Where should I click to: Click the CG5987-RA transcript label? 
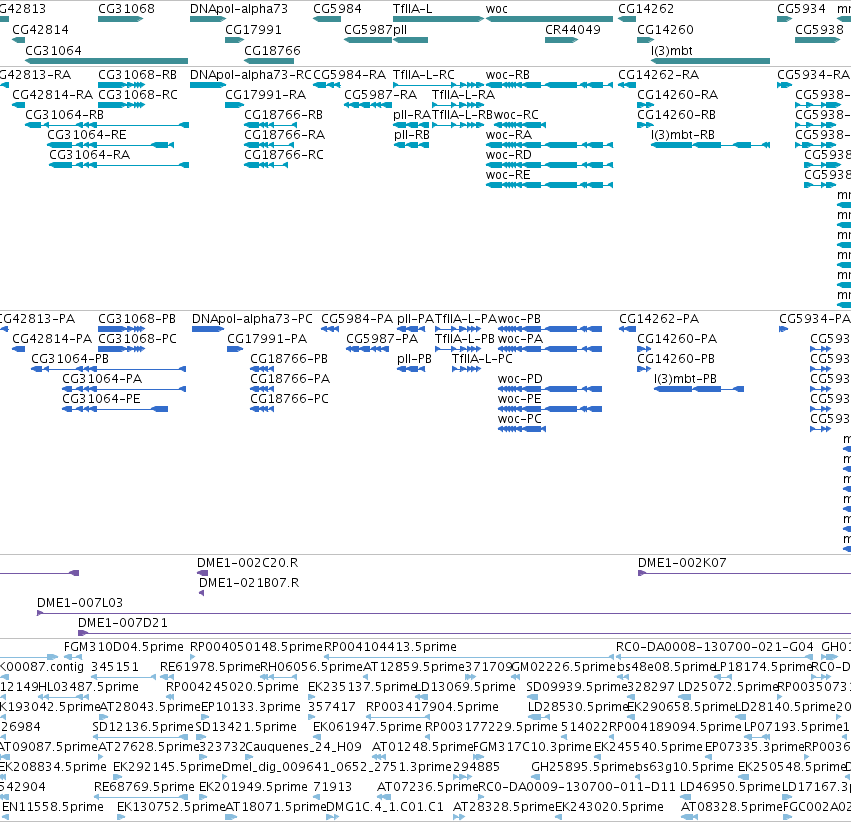coord(380,94)
